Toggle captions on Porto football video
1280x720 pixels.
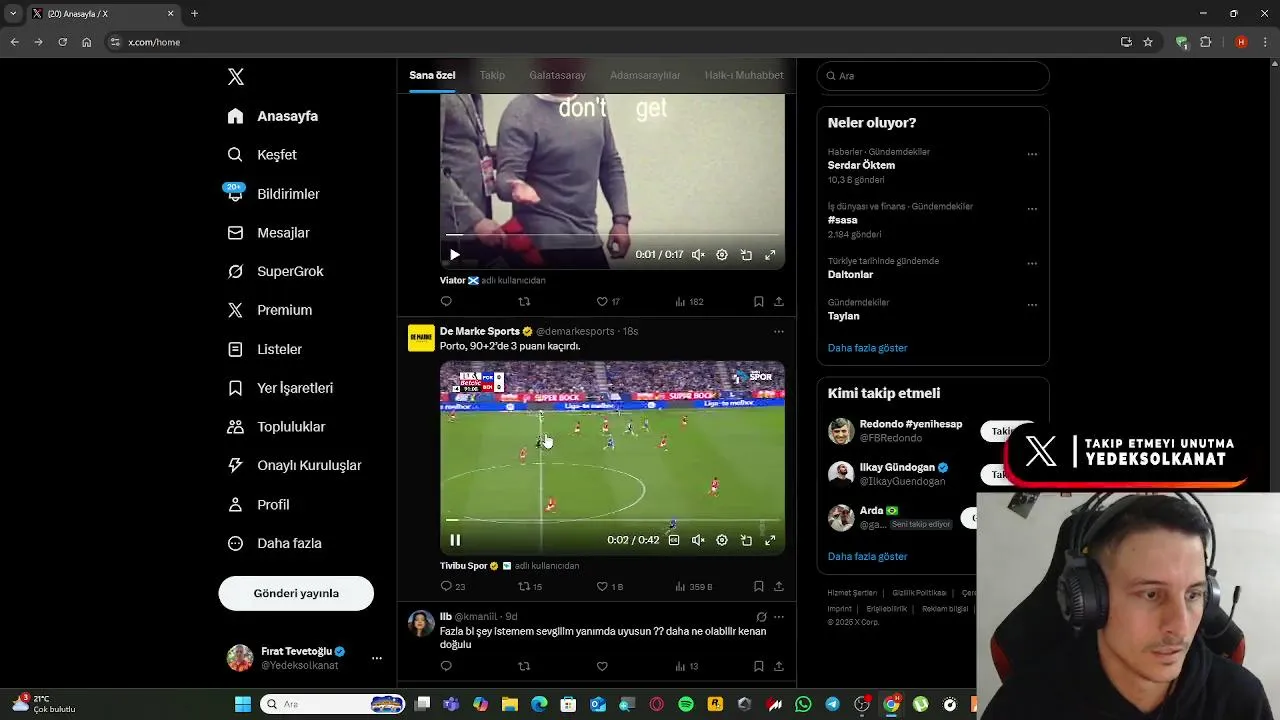coord(674,540)
